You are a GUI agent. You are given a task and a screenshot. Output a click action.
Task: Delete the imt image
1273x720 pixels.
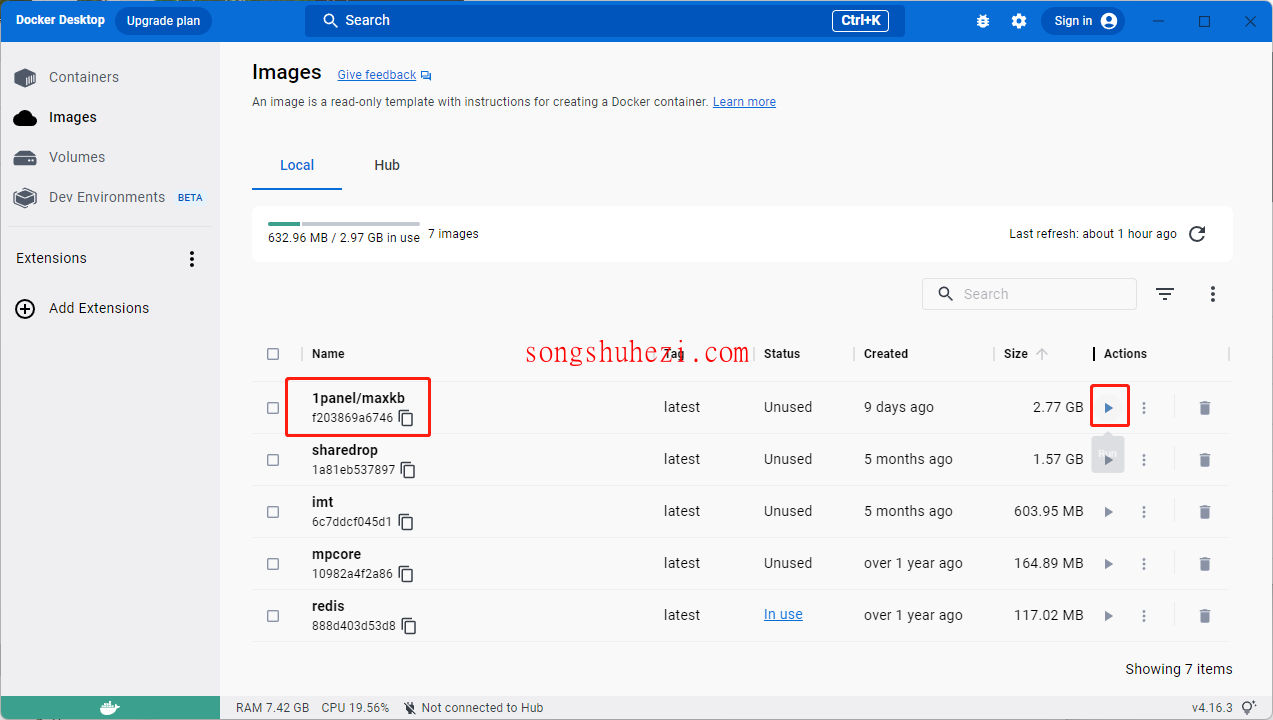1205,512
